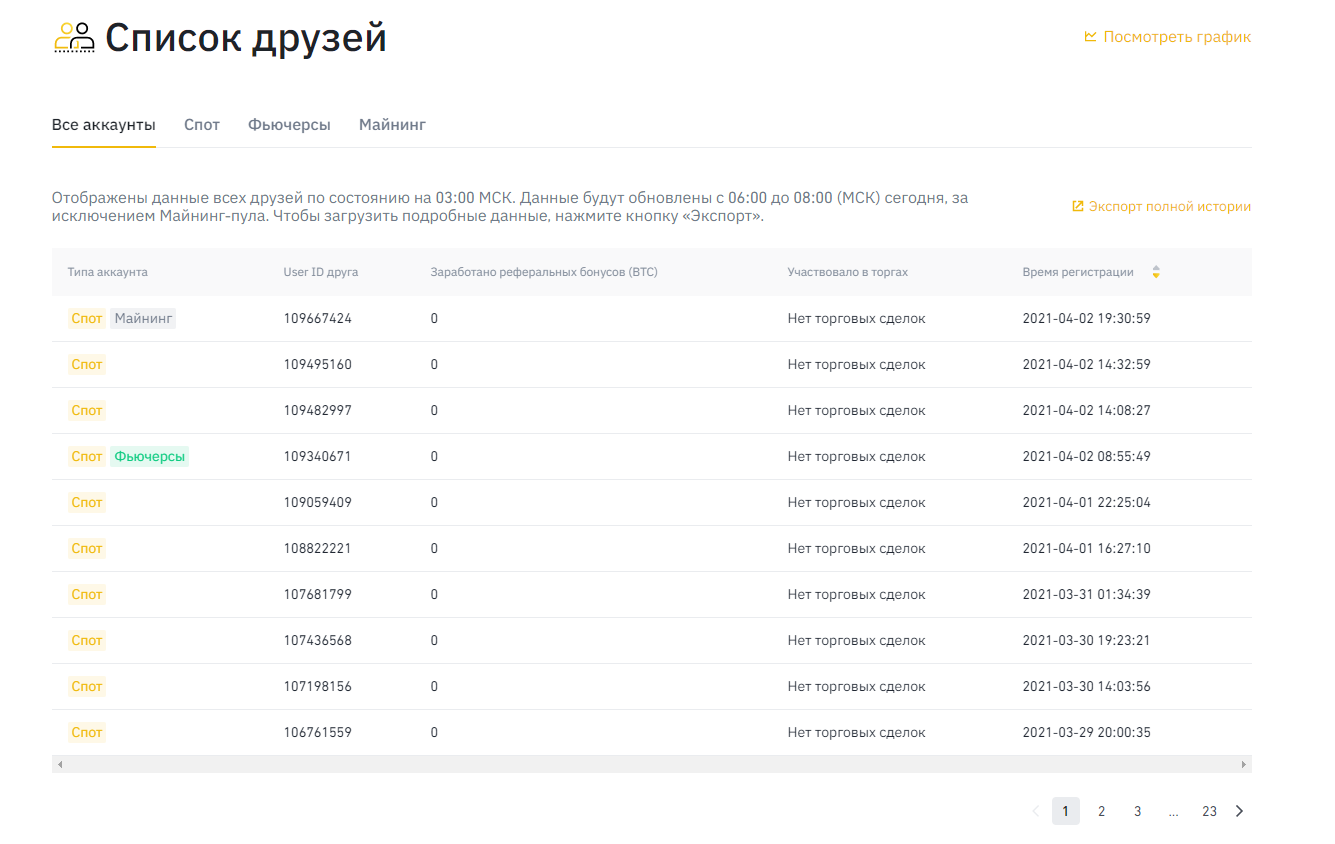Click user ID 106761559

click(318, 733)
